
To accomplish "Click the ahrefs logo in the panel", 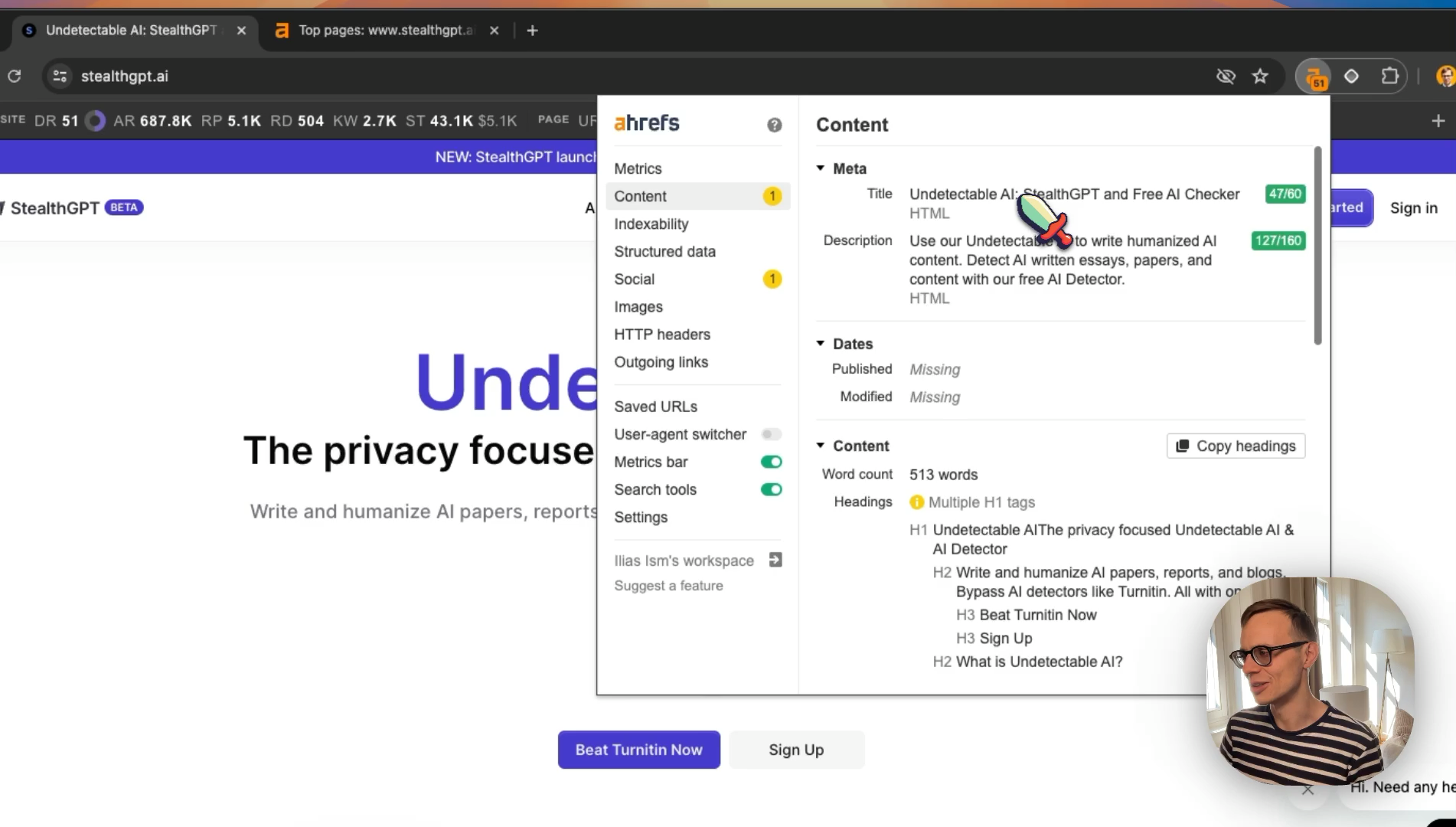I will pos(647,123).
